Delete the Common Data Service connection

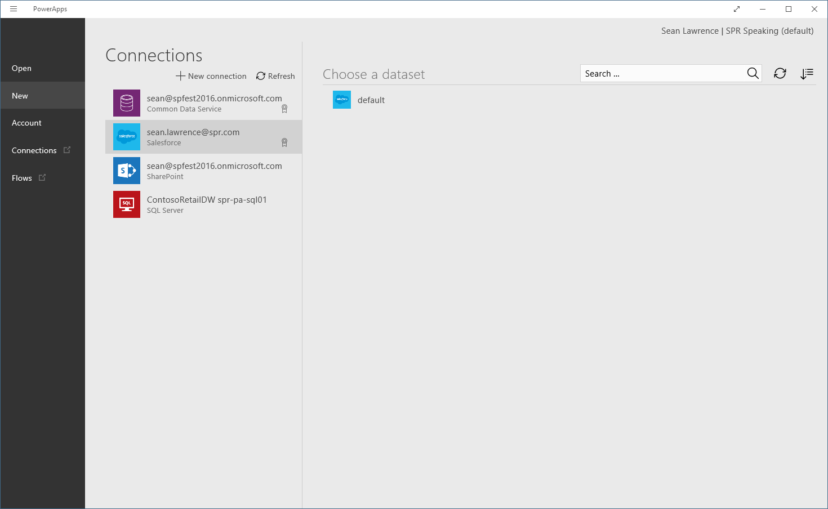tap(284, 109)
